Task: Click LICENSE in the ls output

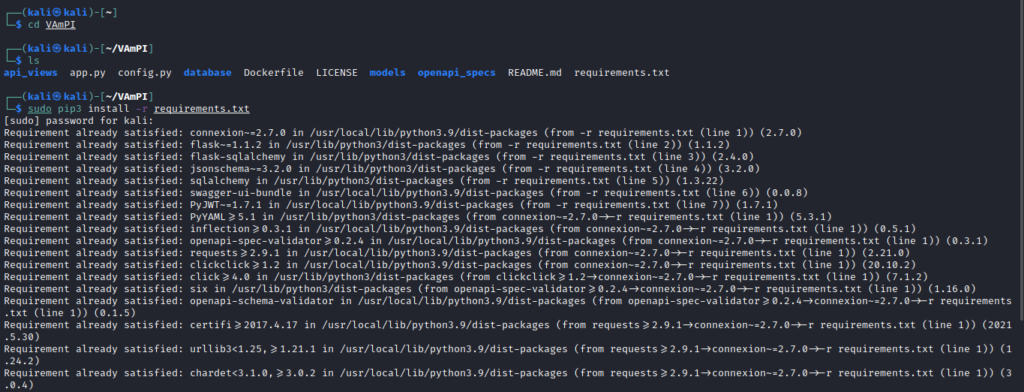Action: tap(337, 73)
